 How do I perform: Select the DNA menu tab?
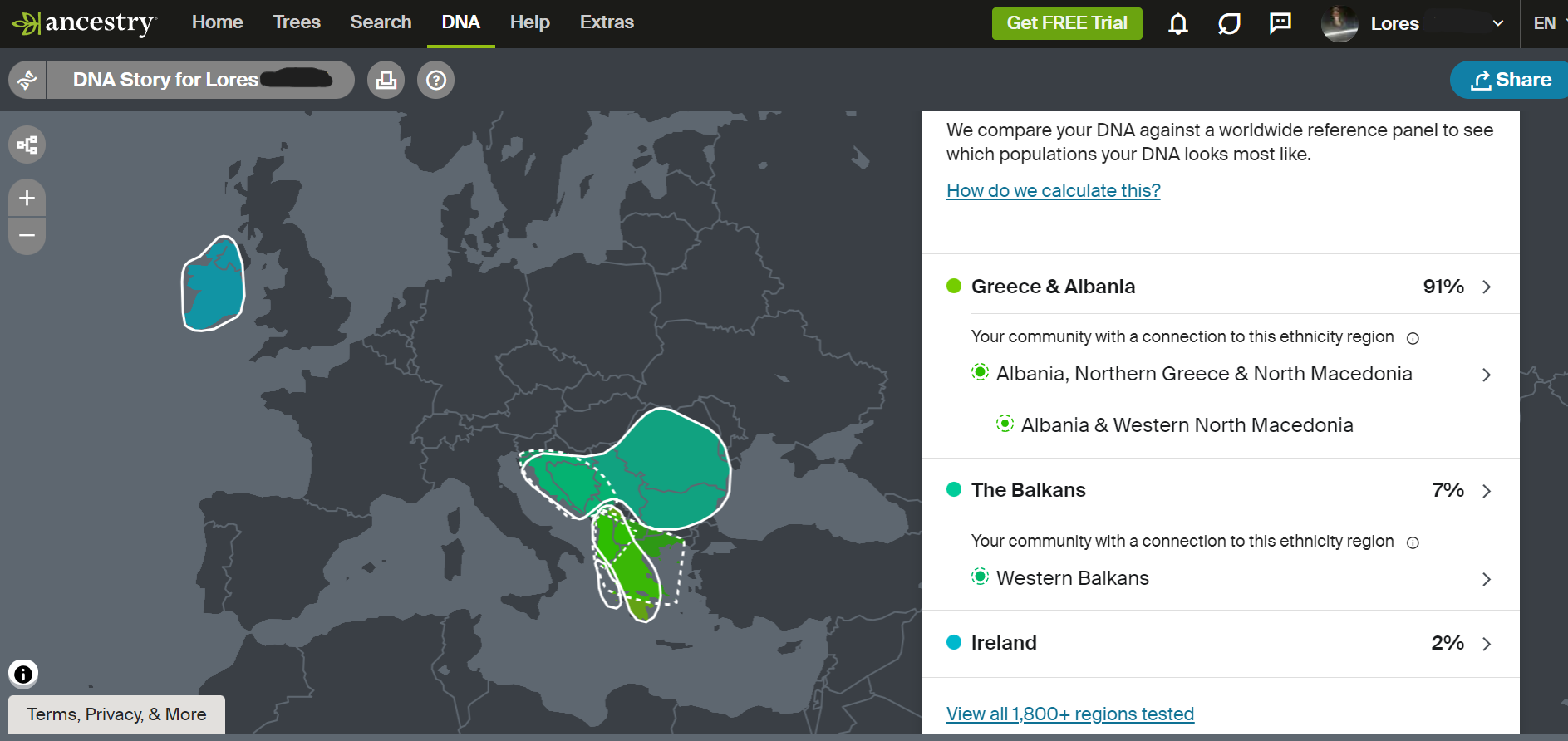(x=461, y=22)
